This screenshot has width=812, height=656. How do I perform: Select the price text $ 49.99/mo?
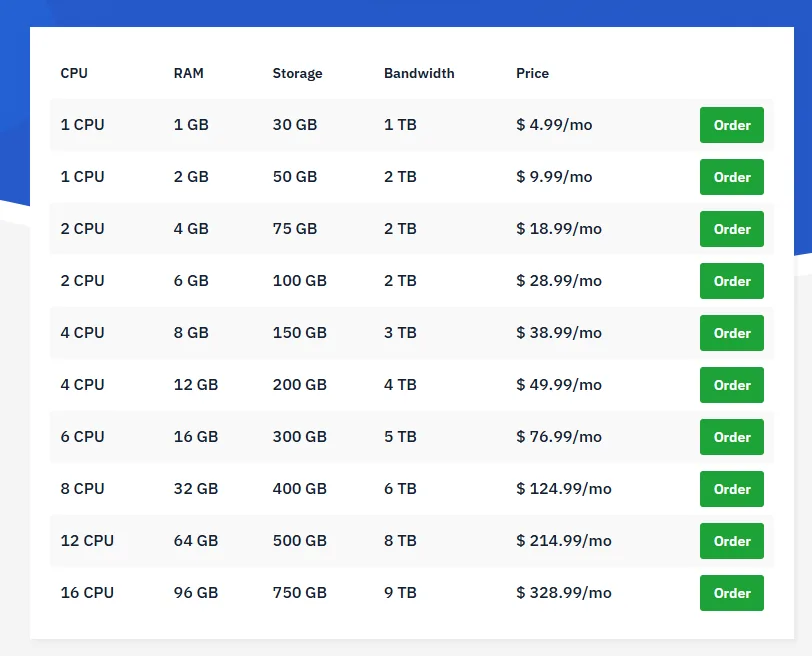559,385
